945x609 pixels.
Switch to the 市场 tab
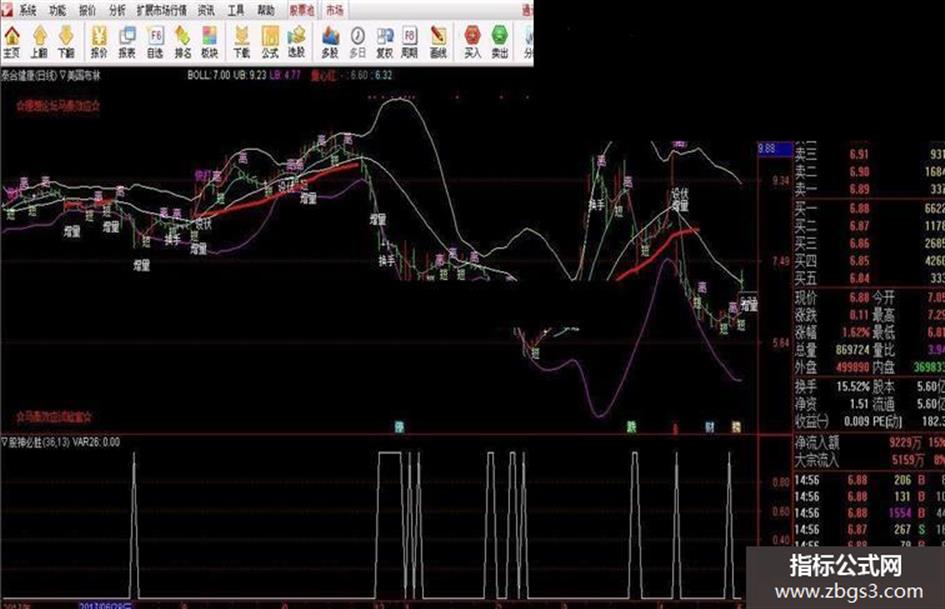pos(334,10)
